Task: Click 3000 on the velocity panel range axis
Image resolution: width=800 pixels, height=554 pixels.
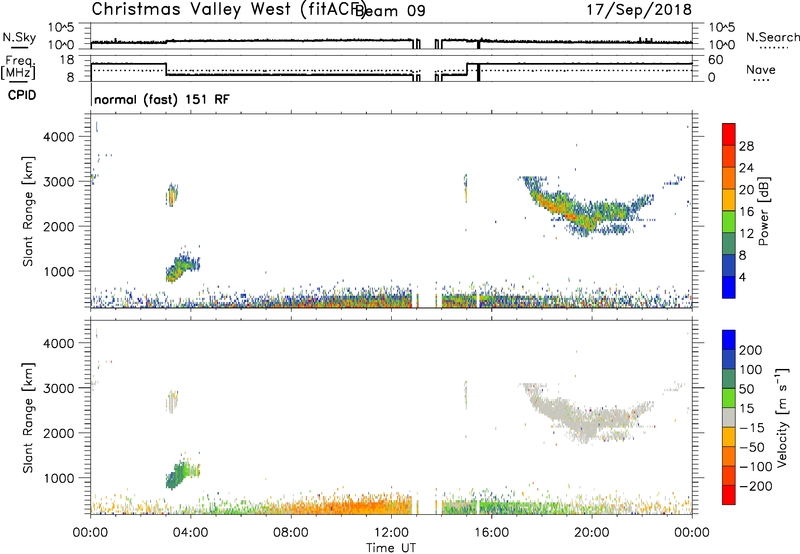Action: 59,388
